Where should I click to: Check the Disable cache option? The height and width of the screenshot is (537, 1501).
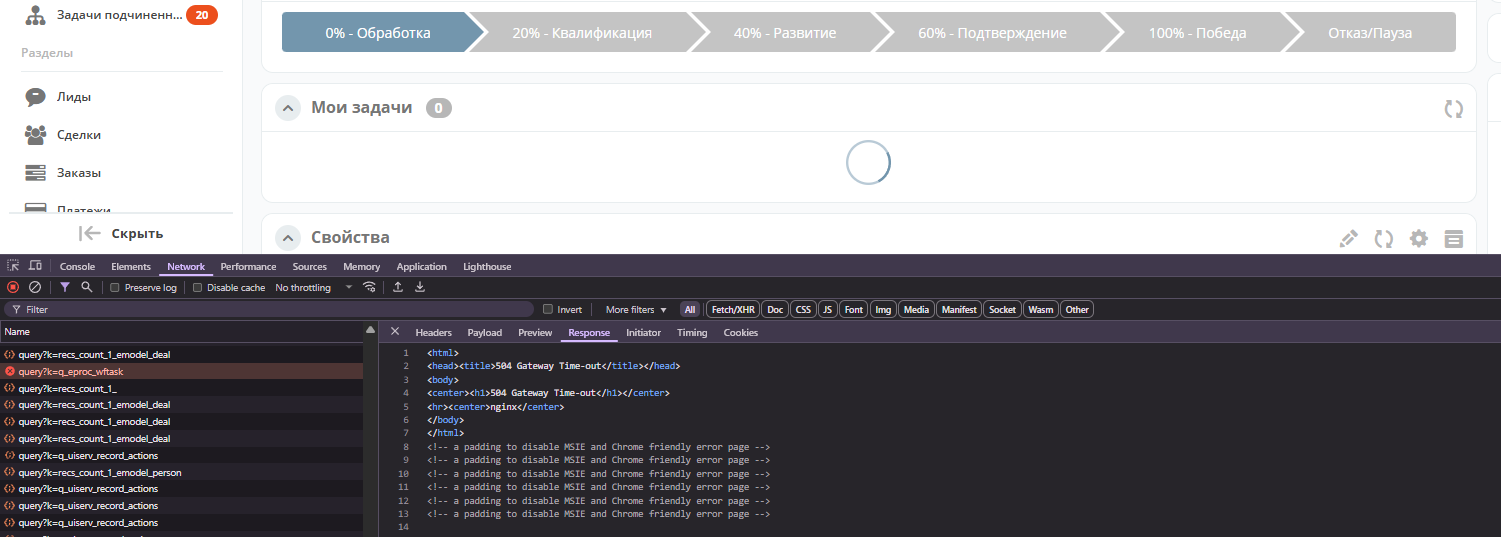(198, 288)
